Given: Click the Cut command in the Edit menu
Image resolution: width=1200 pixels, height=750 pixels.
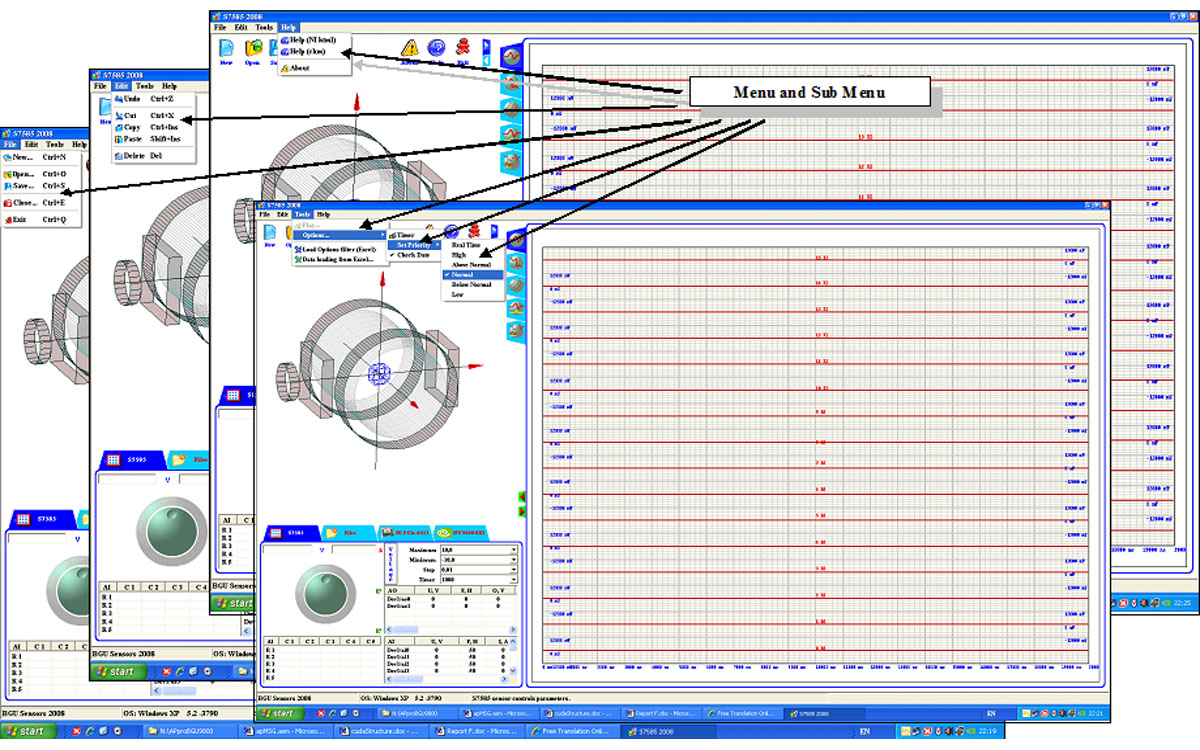Looking at the screenshot, I should pos(130,115).
